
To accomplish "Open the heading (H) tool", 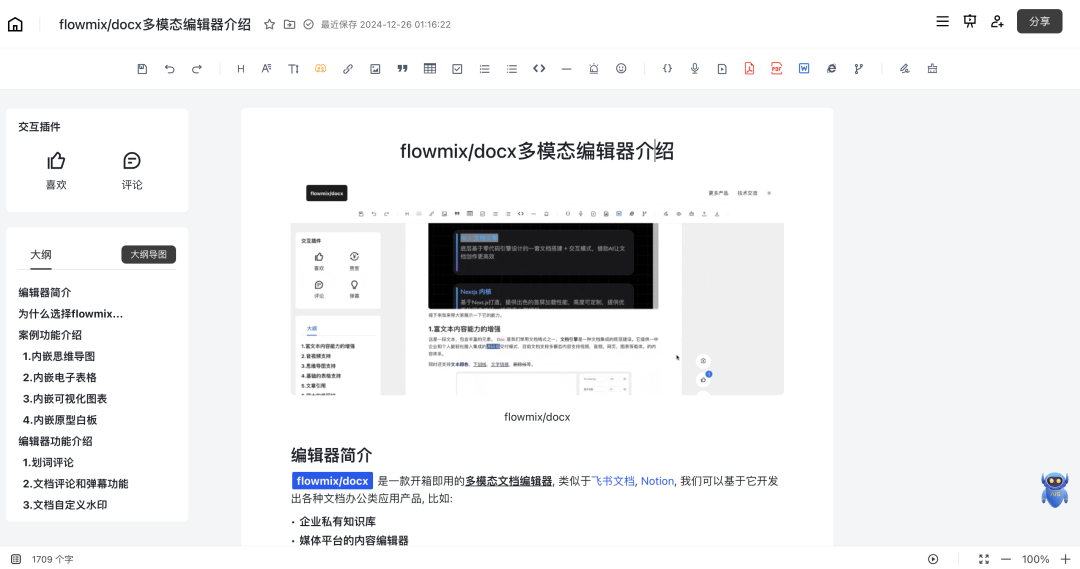I will coord(240,69).
